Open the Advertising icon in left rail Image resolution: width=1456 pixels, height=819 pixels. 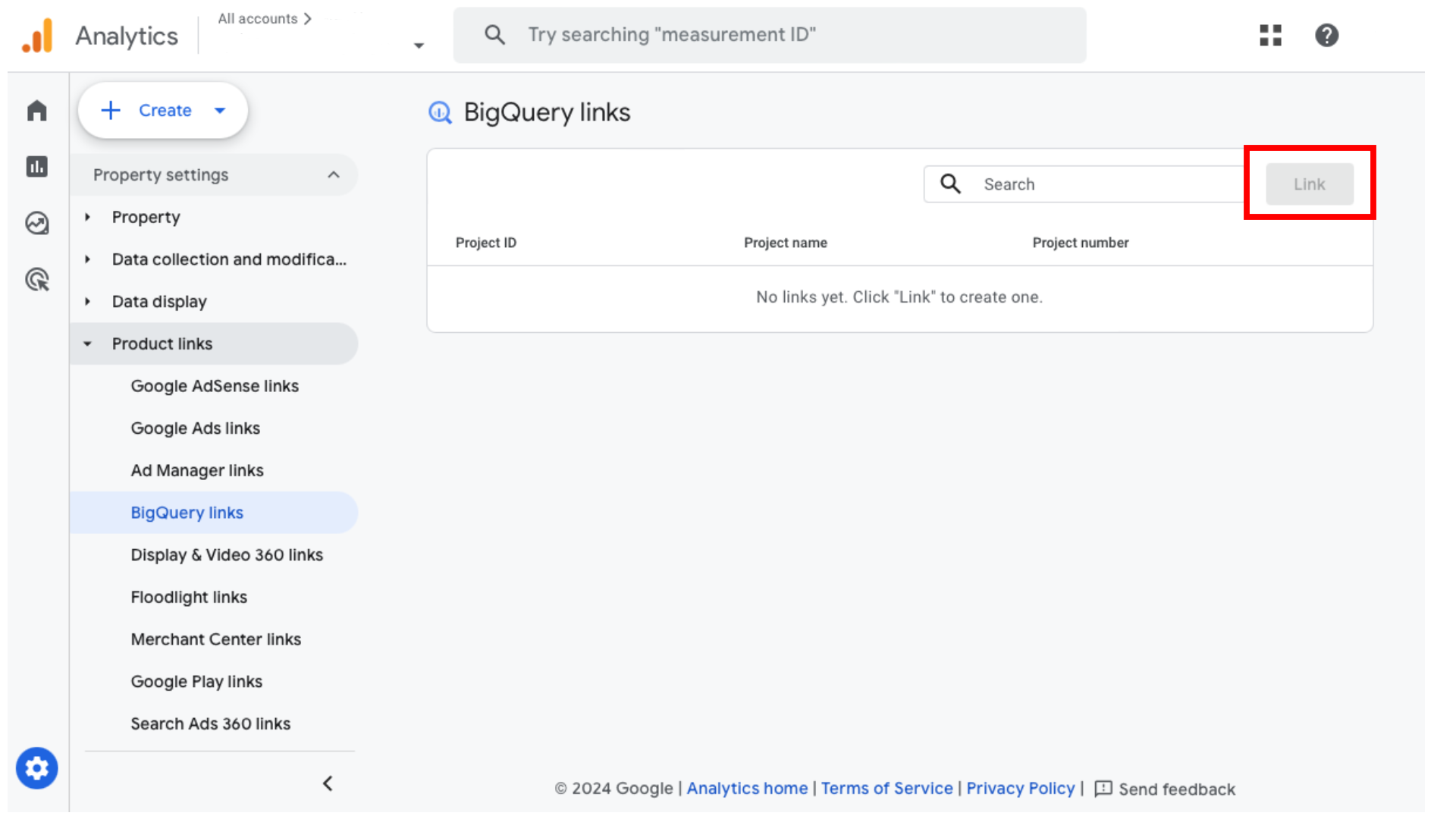tap(36, 280)
